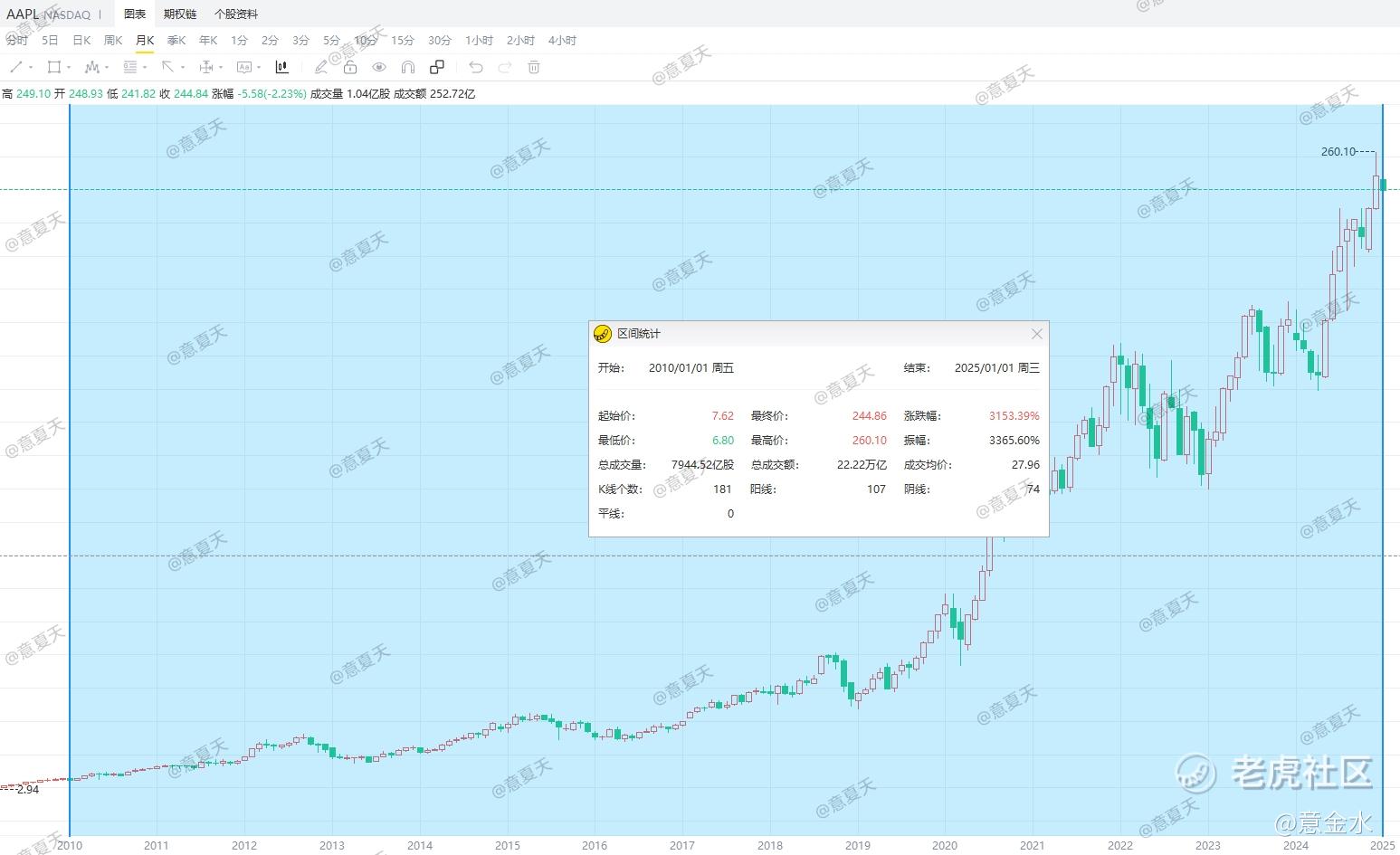Click the 2015 year axis label
The width and height of the screenshot is (1400, 855).
pyautogui.click(x=508, y=846)
